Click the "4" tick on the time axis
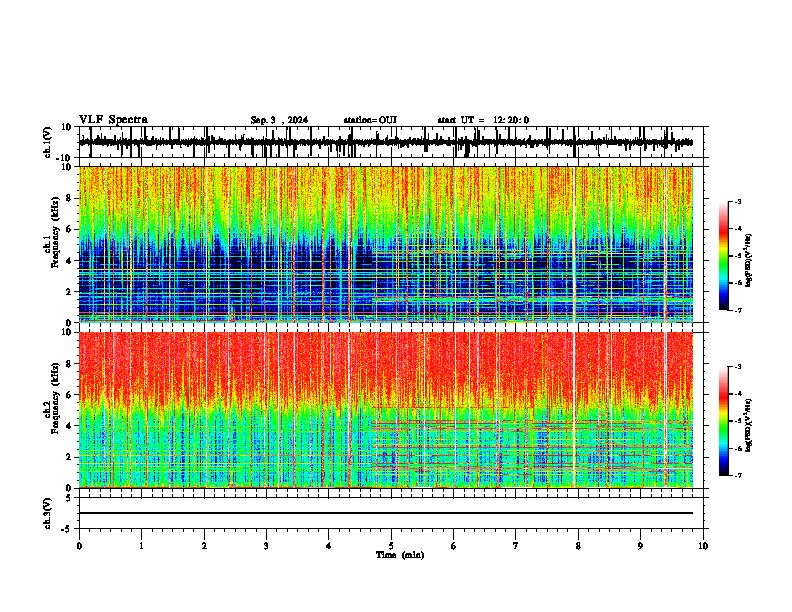Screen dimensions: 792x612 (x=329, y=546)
